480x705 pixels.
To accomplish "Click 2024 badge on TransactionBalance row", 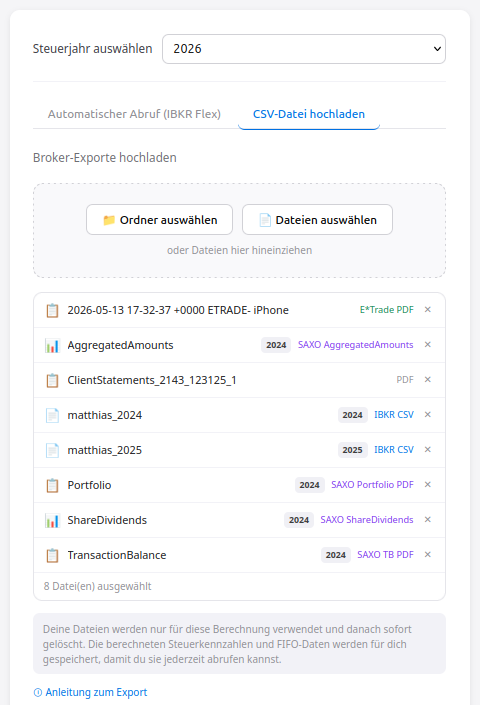I will pyautogui.click(x=336, y=556).
